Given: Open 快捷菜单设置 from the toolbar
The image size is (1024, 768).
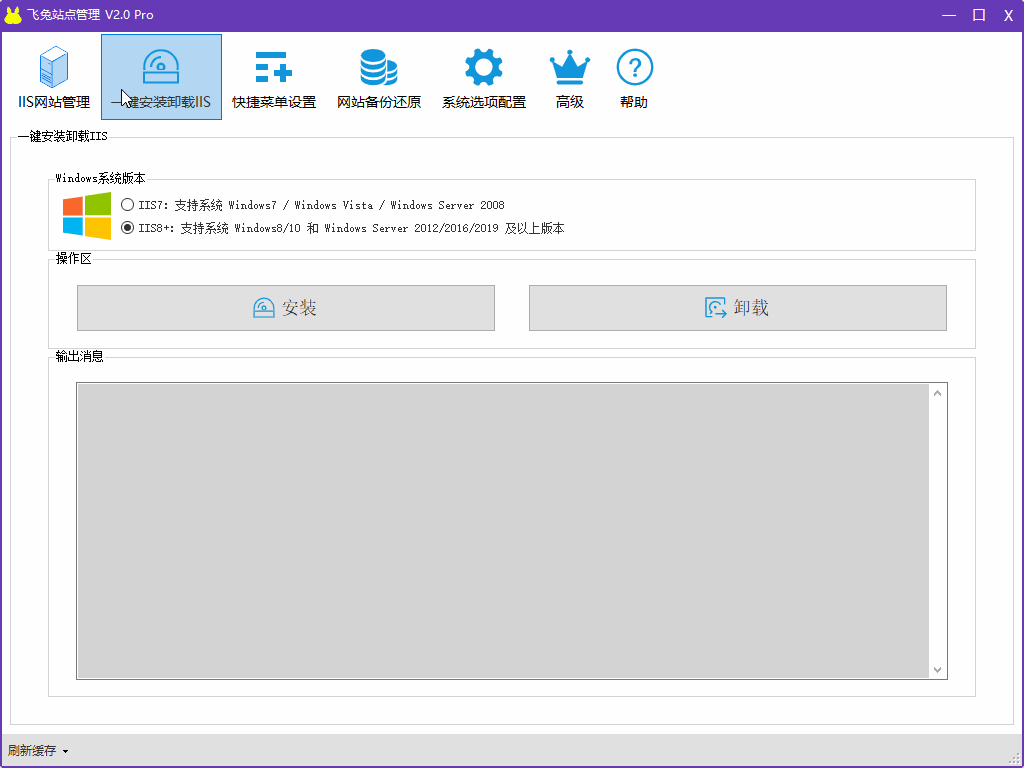Looking at the screenshot, I should [274, 77].
